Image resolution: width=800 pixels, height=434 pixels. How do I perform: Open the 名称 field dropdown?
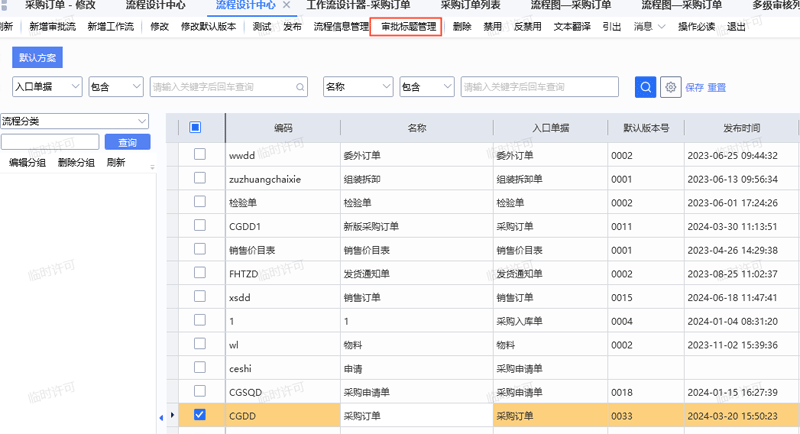point(358,87)
